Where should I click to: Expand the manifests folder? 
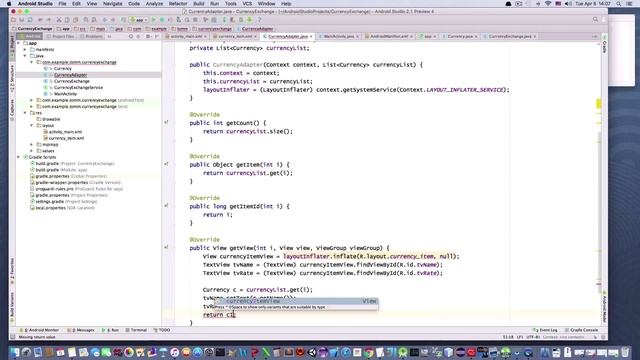point(25,49)
